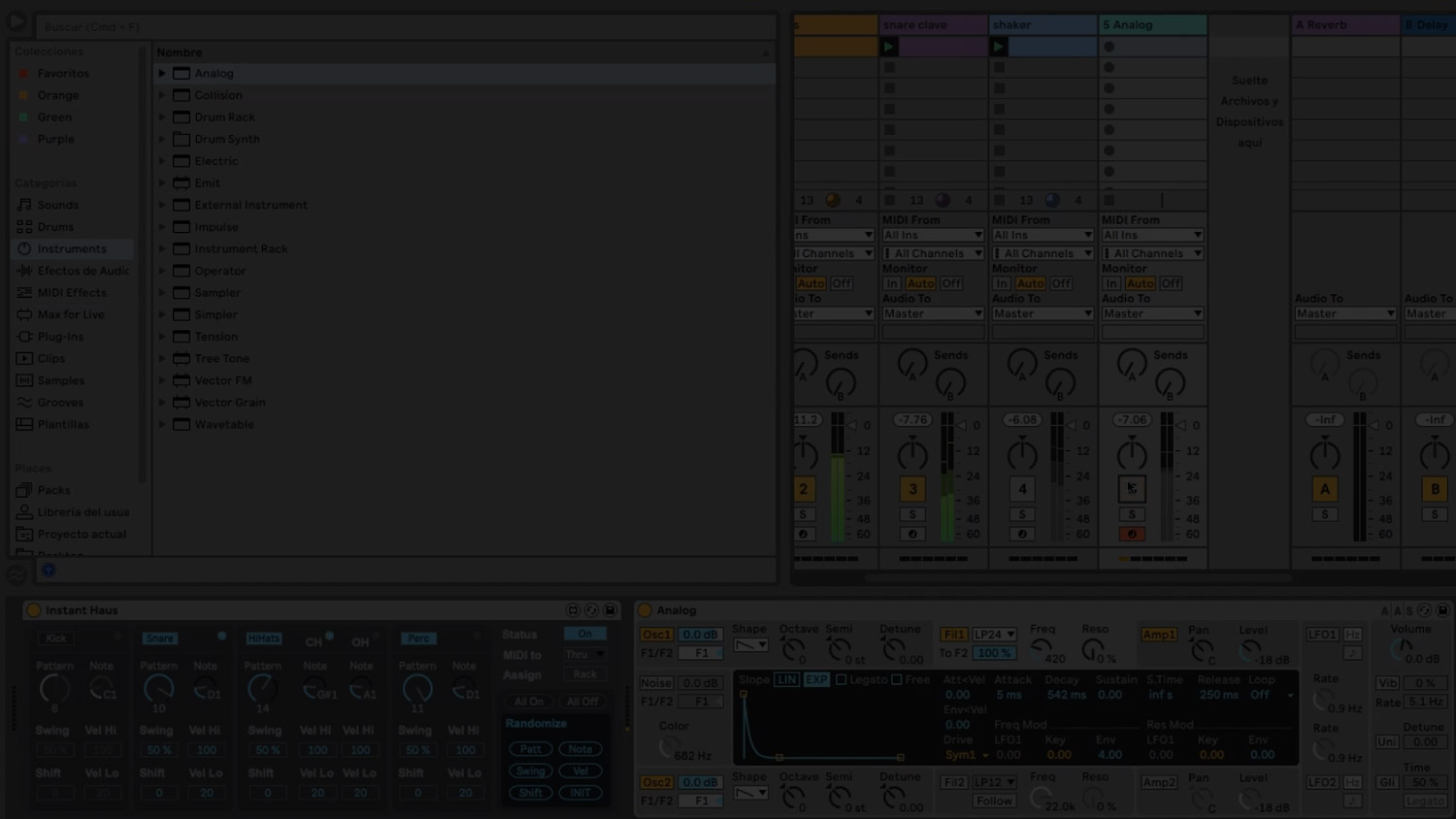Click the Samples category icon
Viewport: 1456px width, 819px height.
click(x=24, y=380)
